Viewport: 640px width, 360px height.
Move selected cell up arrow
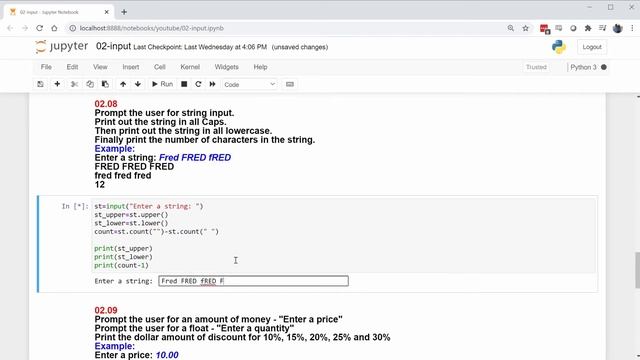pos(123,84)
